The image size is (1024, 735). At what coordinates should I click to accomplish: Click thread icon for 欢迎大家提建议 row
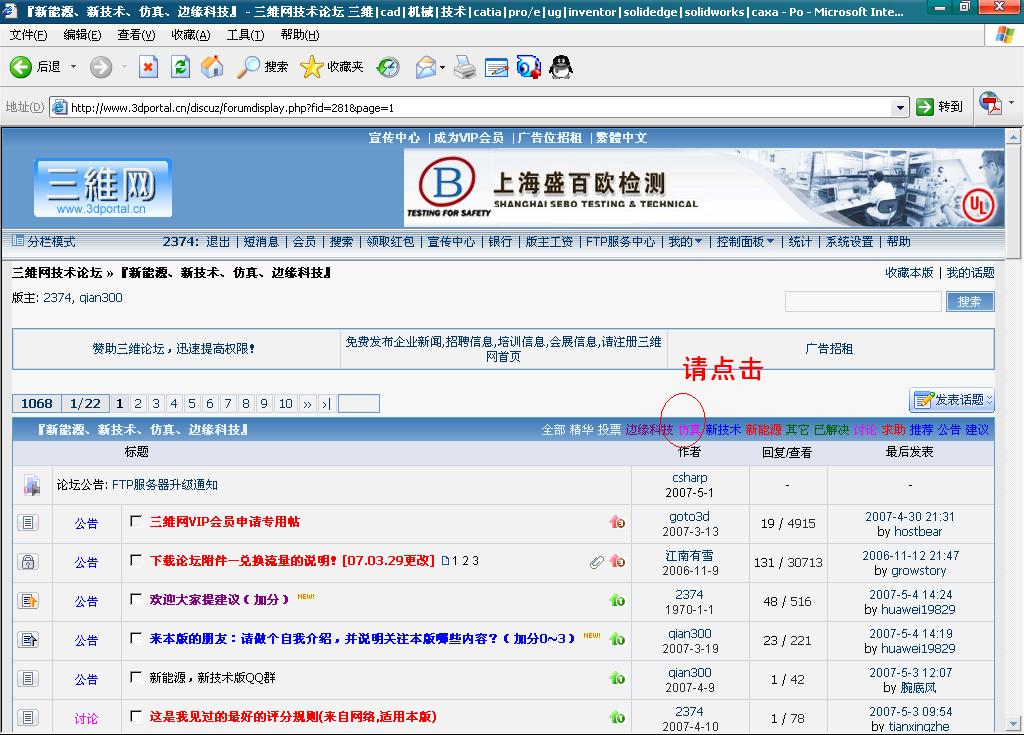(x=28, y=600)
